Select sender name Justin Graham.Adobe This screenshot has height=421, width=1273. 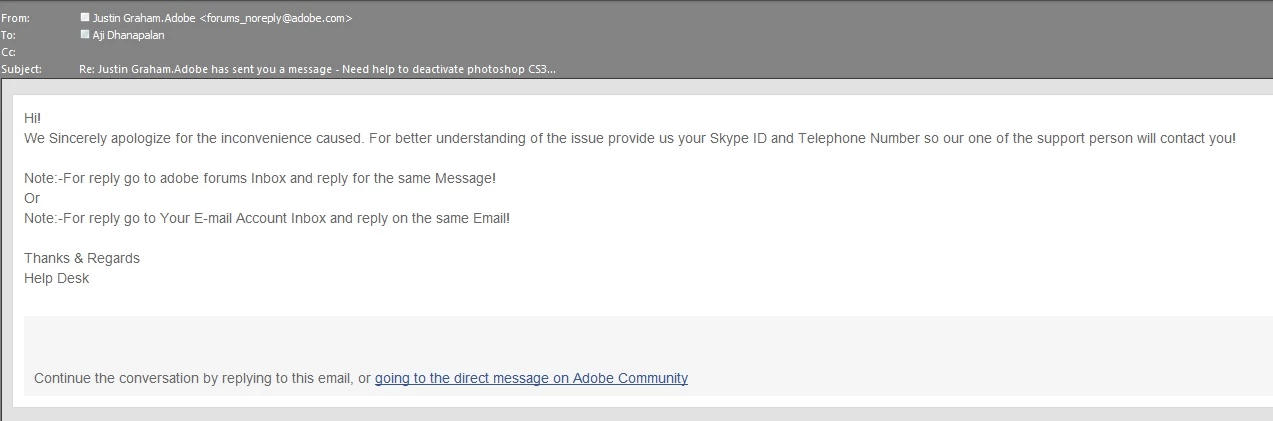point(145,18)
